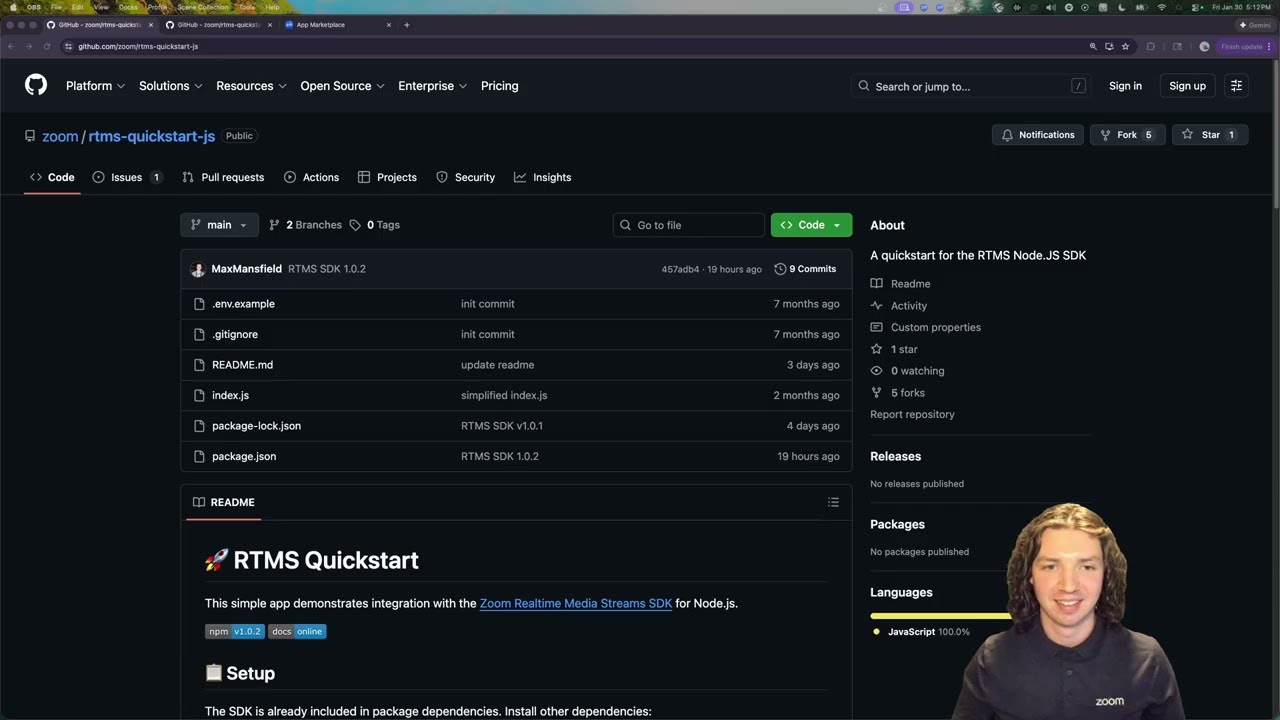
Task: Open the .gitignore file
Action: tap(235, 334)
